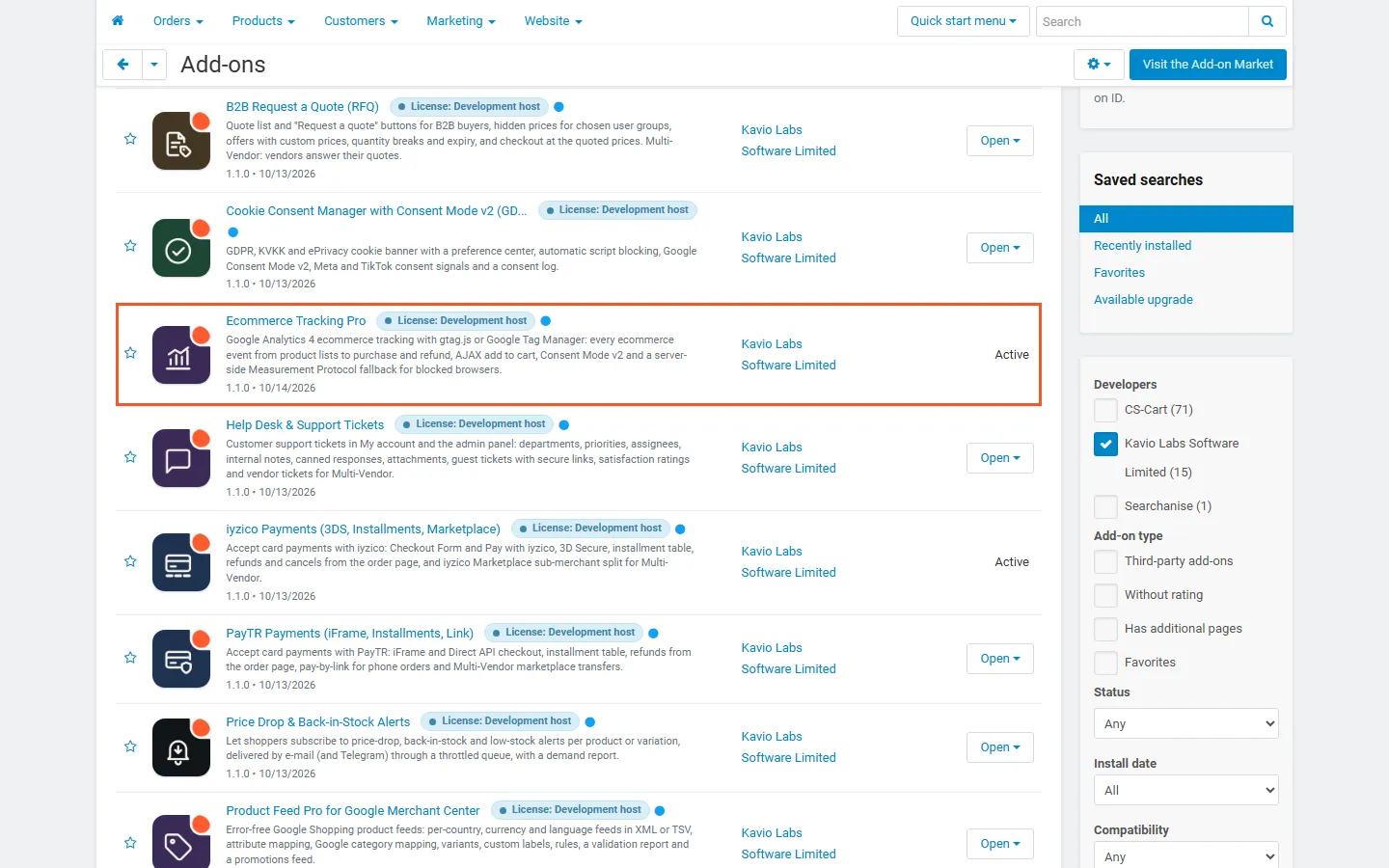Favorite Price Drop & Back-in-Stock Alerts
The width and height of the screenshot is (1389, 868).
click(130, 746)
